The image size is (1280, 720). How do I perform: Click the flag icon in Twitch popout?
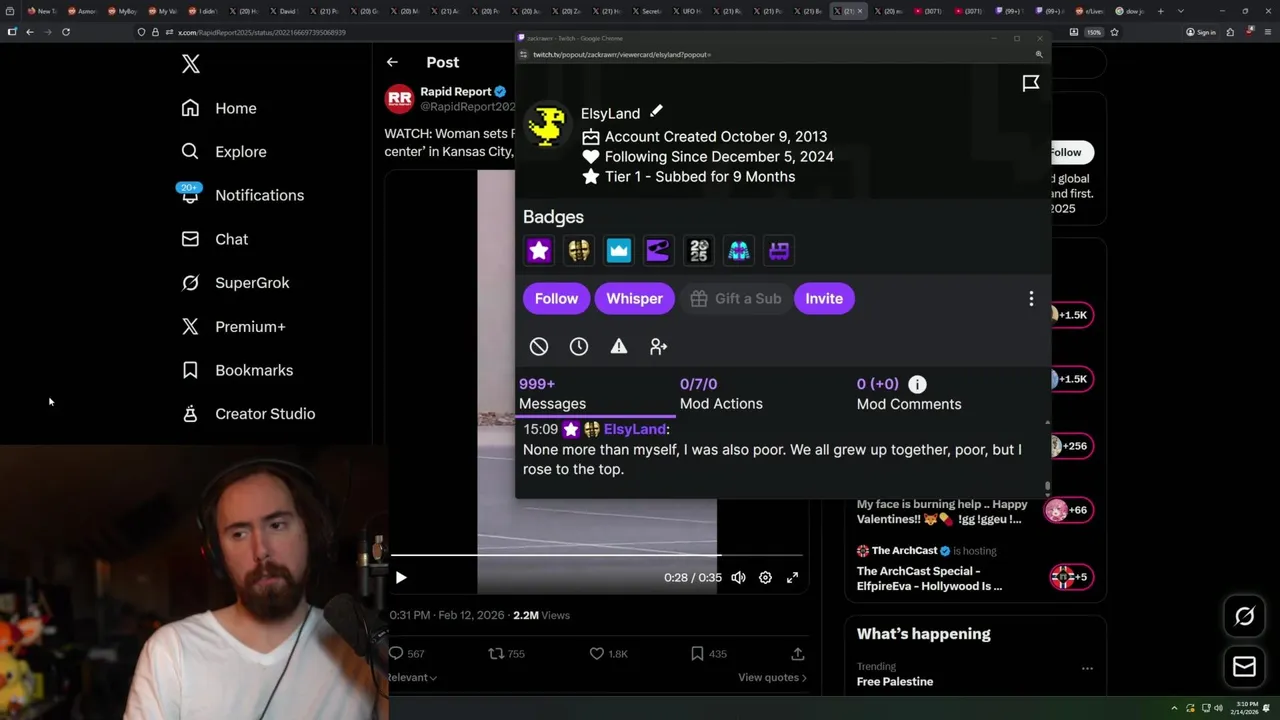[1031, 83]
